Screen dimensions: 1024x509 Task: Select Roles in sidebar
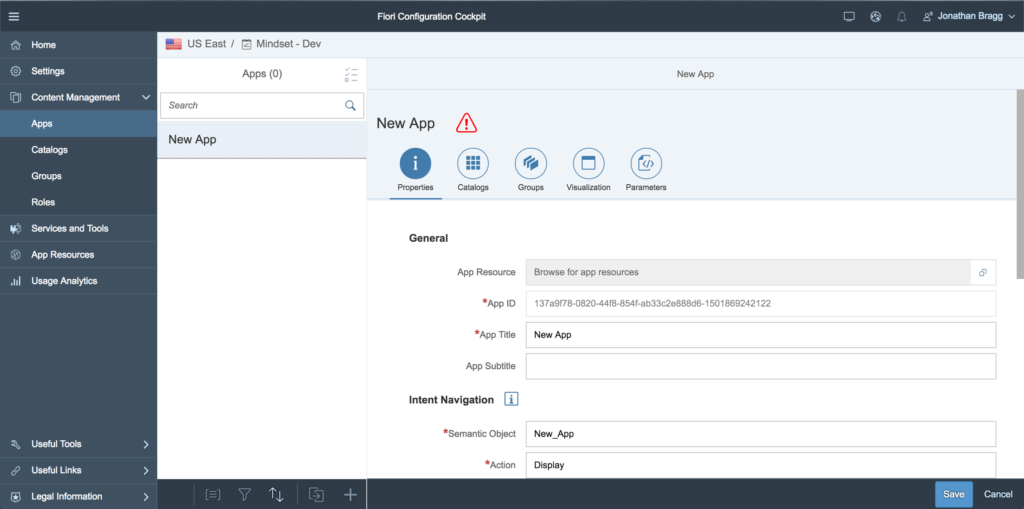(78, 202)
